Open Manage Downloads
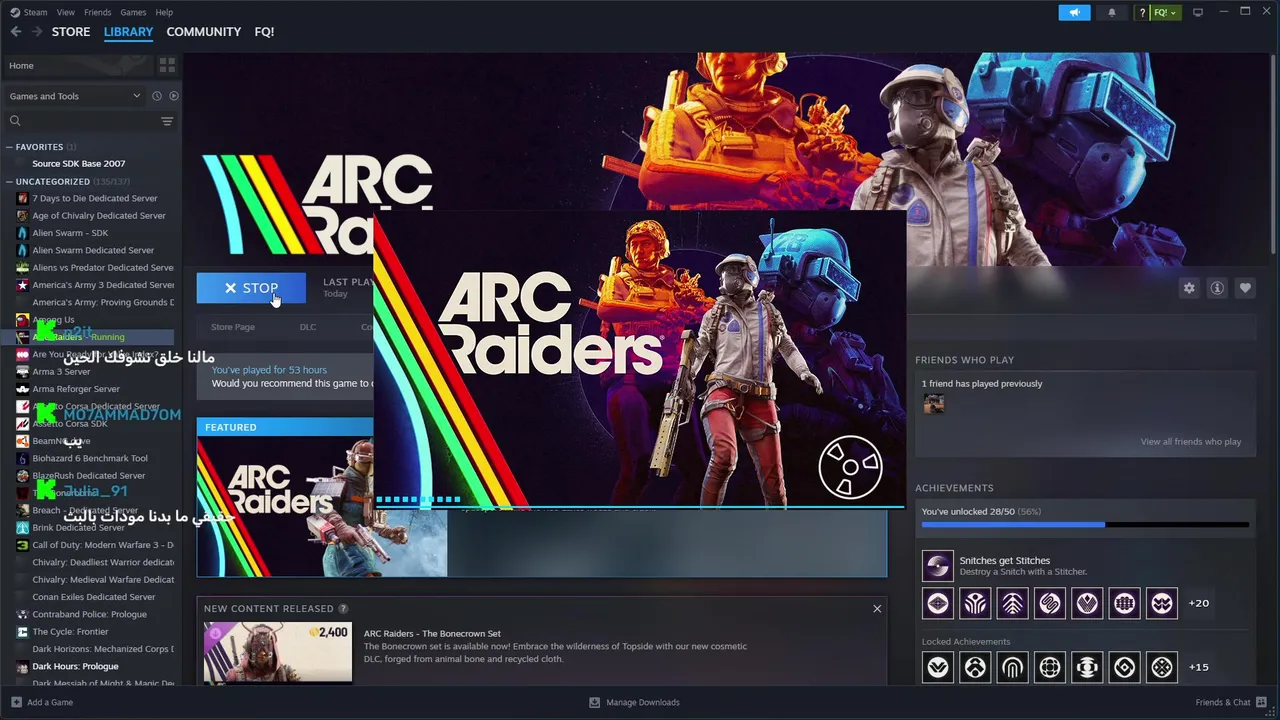 tap(634, 702)
